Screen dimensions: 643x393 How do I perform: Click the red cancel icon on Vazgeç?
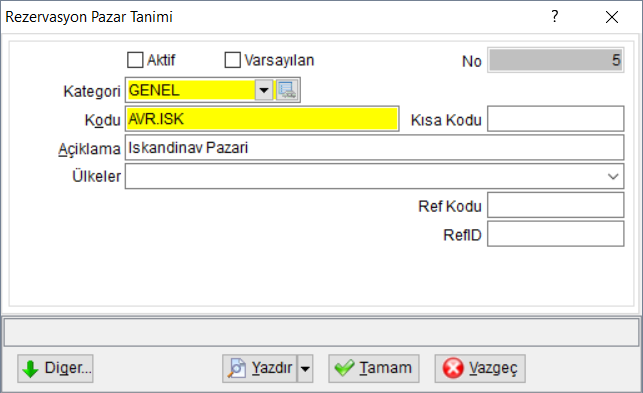453,368
